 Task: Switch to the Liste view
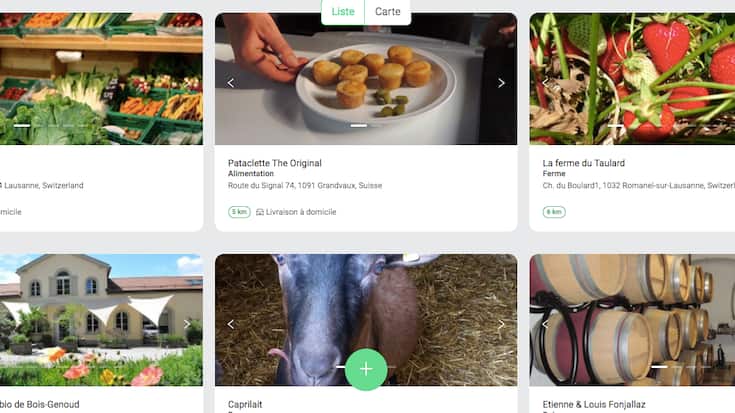(x=342, y=12)
